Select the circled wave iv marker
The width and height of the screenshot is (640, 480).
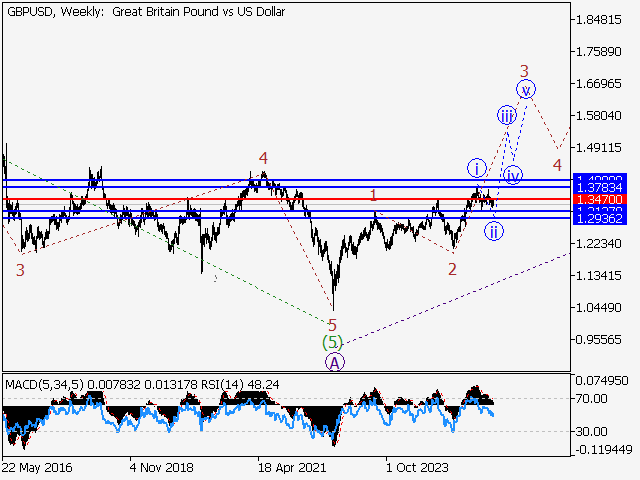[x=513, y=176]
